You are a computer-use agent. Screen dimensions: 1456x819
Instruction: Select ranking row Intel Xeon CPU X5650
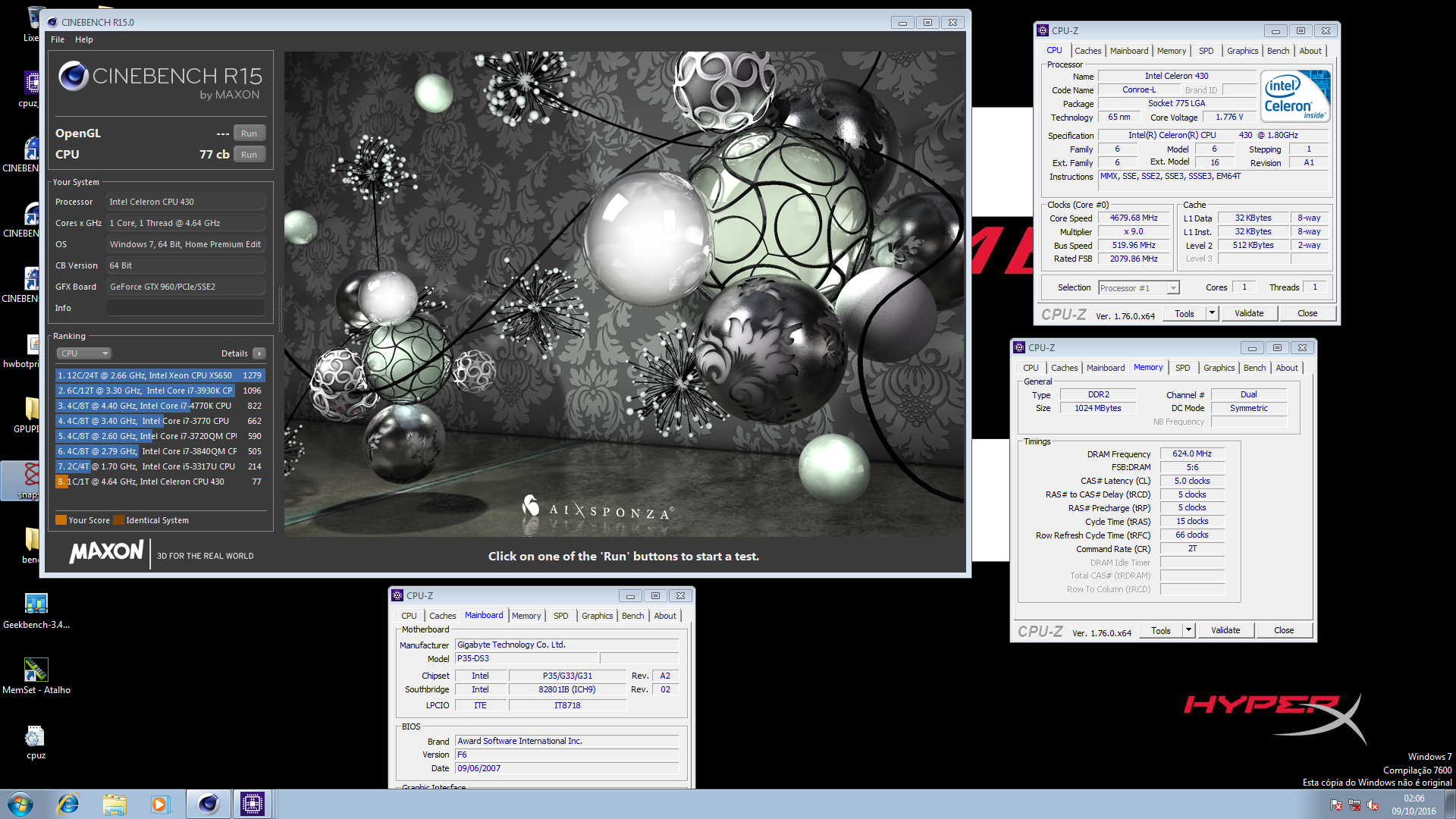(160, 375)
